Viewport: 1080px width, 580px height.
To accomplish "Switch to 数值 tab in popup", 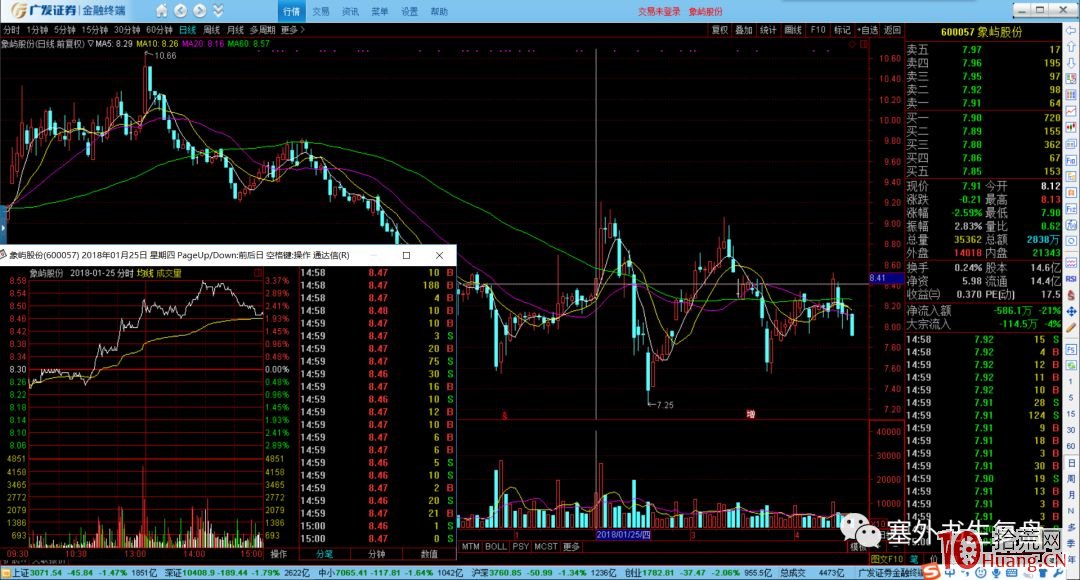I will [x=429, y=554].
